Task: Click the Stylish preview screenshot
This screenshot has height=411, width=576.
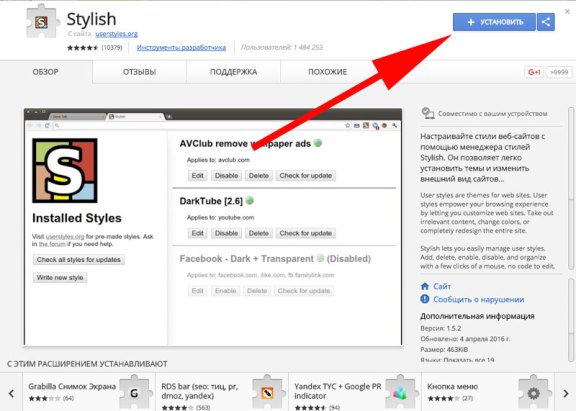Action: [213, 227]
